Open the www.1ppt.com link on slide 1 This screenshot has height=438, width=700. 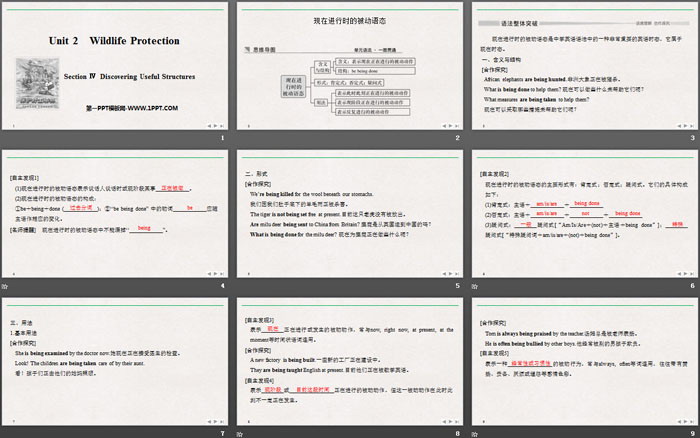click(116, 107)
